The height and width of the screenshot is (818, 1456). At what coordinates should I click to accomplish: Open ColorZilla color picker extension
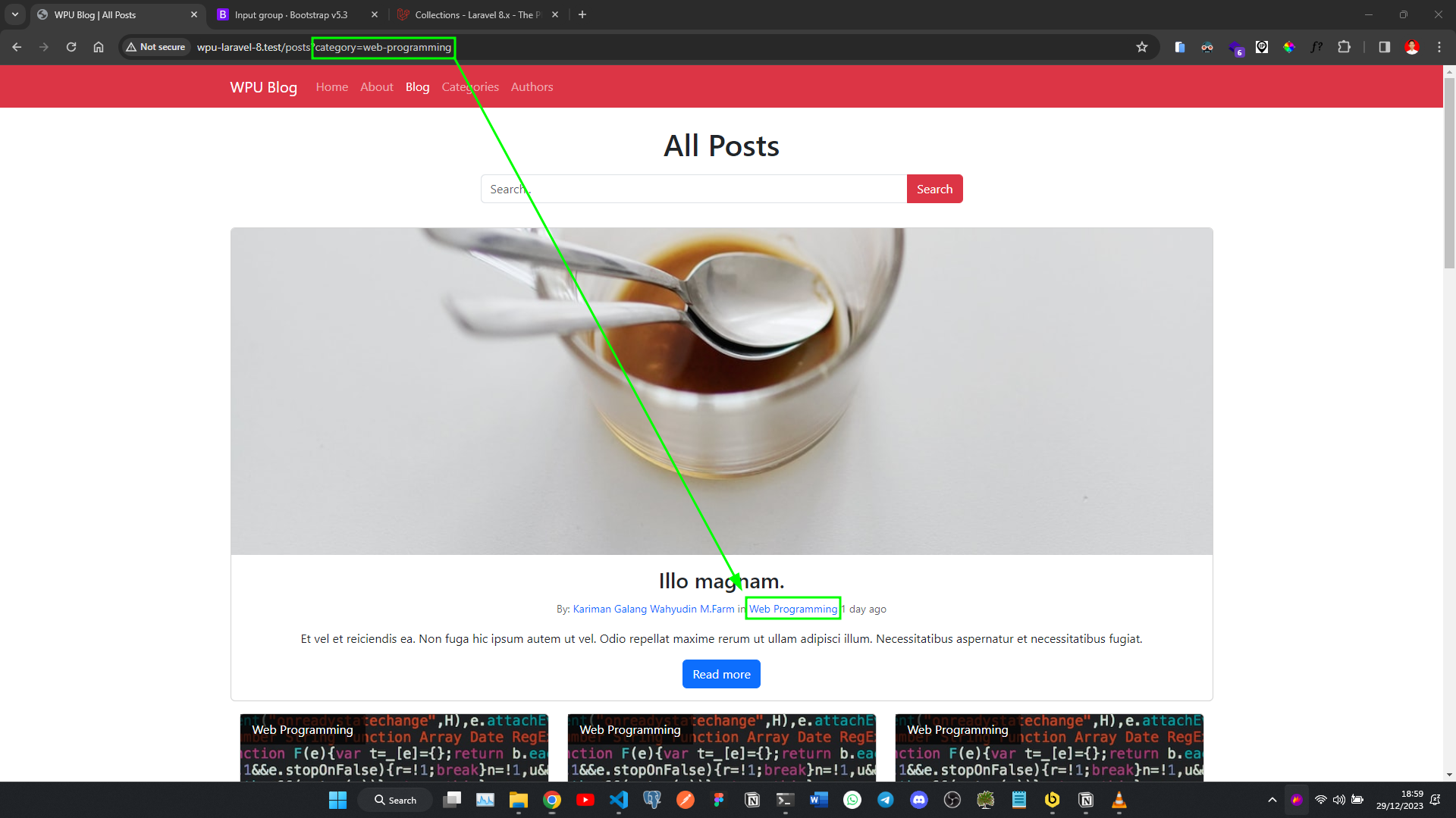pos(1289,47)
